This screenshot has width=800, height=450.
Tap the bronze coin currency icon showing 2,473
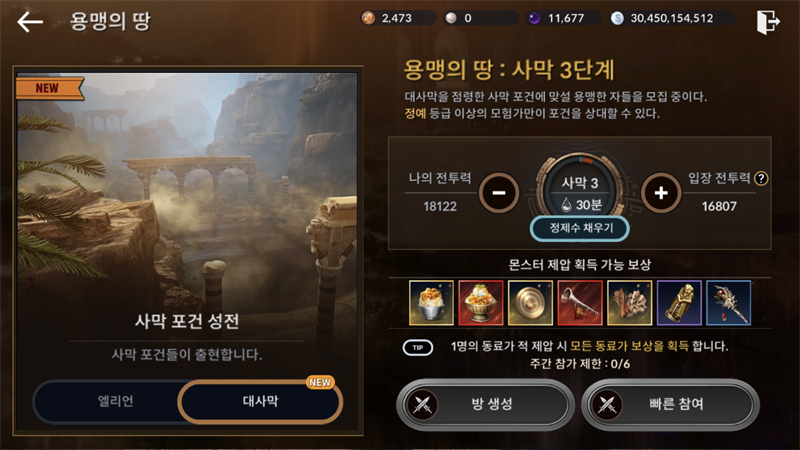click(x=368, y=18)
